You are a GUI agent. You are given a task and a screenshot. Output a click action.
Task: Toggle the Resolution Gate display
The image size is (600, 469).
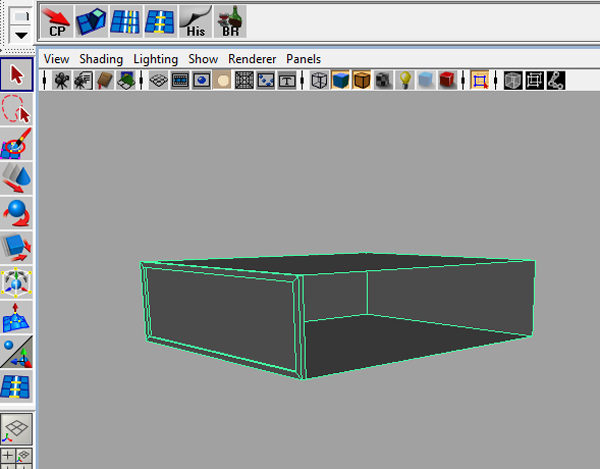tap(201, 80)
